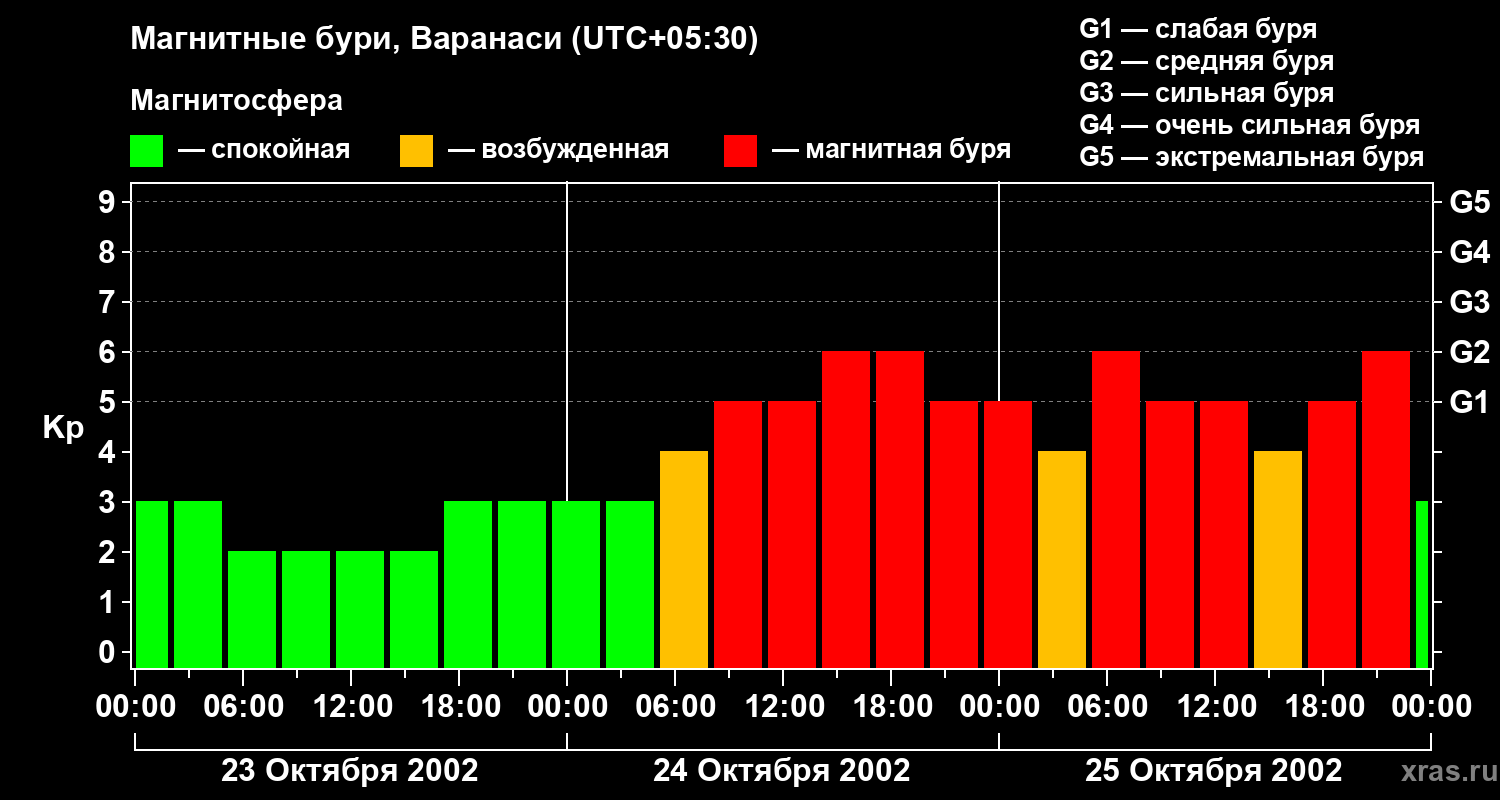Click the yellow Kp 4 bar at 15:00 on 25 Октября
The image size is (1500, 800).
(1278, 559)
